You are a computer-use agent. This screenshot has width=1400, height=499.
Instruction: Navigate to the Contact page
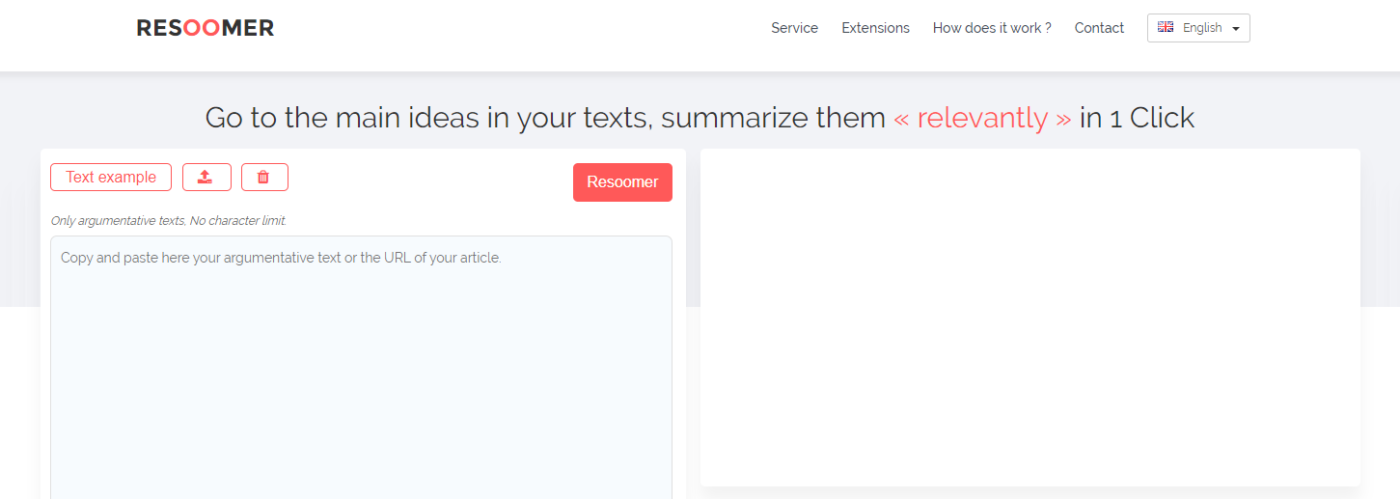coord(1099,28)
